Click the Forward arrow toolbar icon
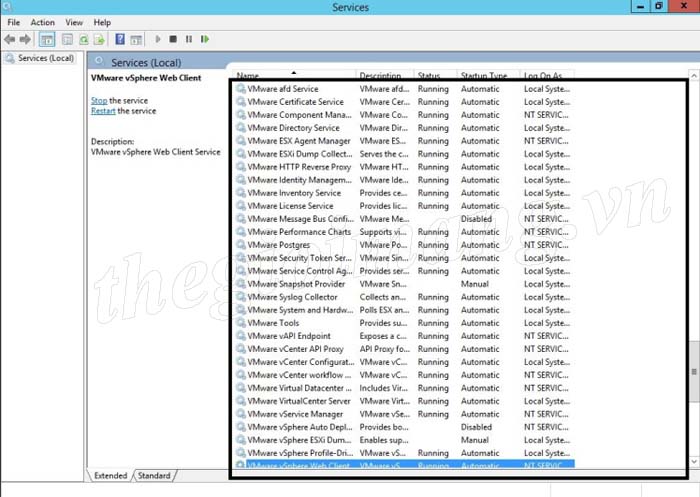This screenshot has height=497, width=700. pyautogui.click(x=25, y=39)
